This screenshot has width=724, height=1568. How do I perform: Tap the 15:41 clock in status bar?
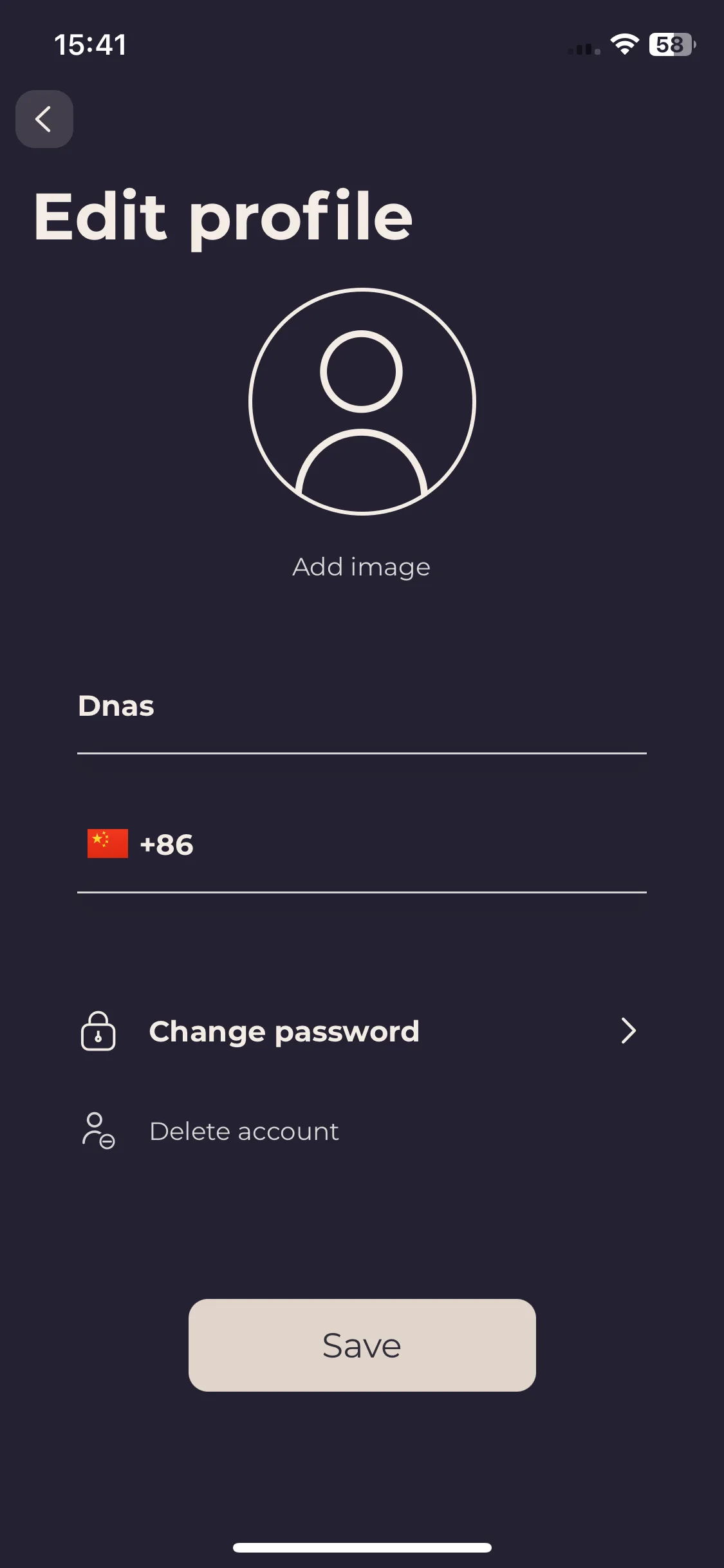(90, 45)
